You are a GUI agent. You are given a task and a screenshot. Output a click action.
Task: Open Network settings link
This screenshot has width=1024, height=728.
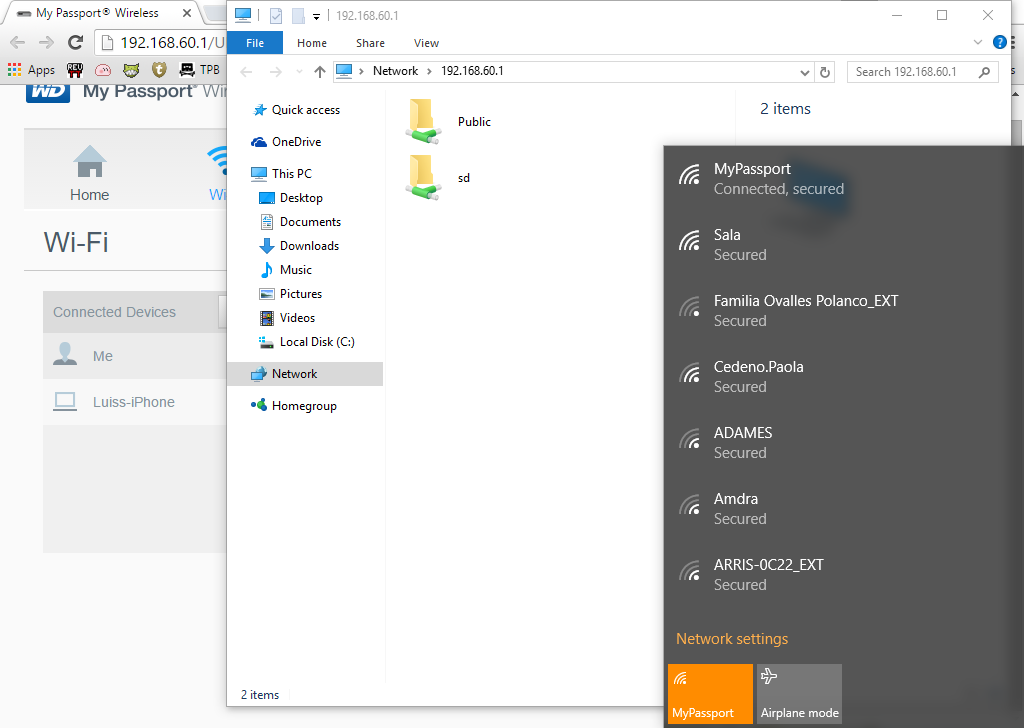coord(732,639)
